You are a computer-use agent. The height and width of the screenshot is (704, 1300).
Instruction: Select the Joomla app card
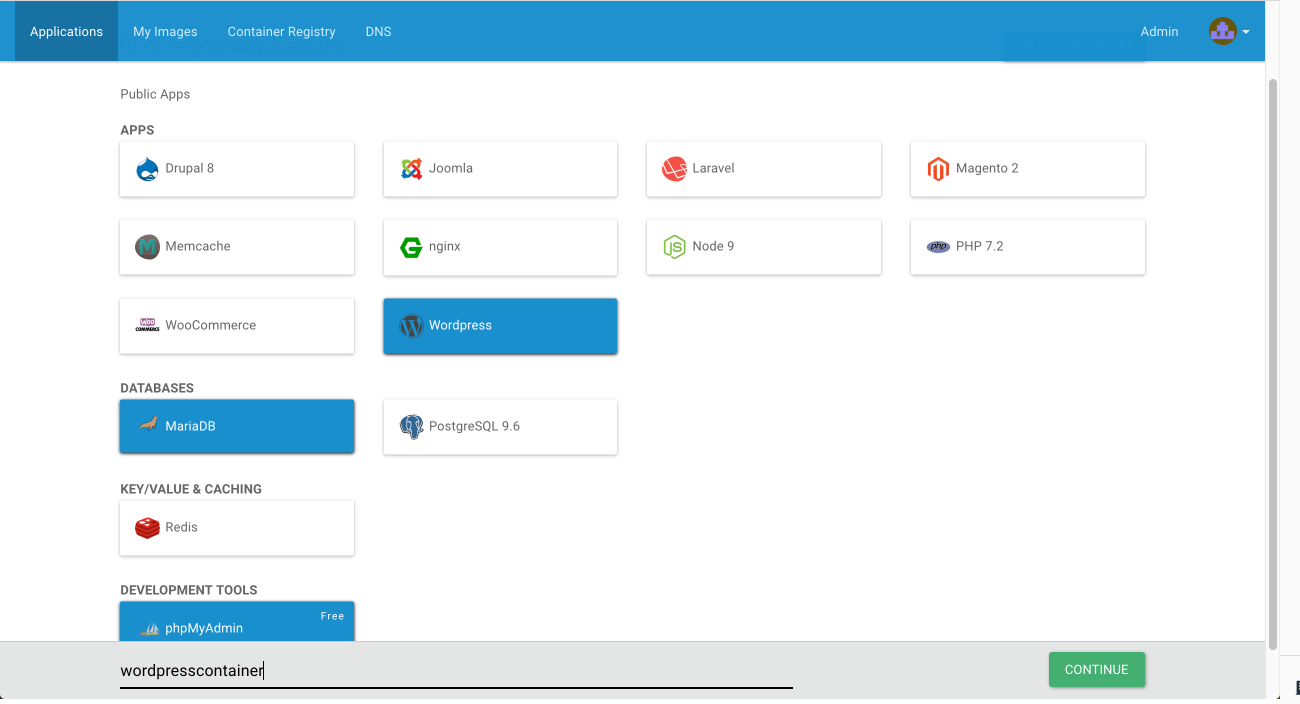(x=500, y=169)
